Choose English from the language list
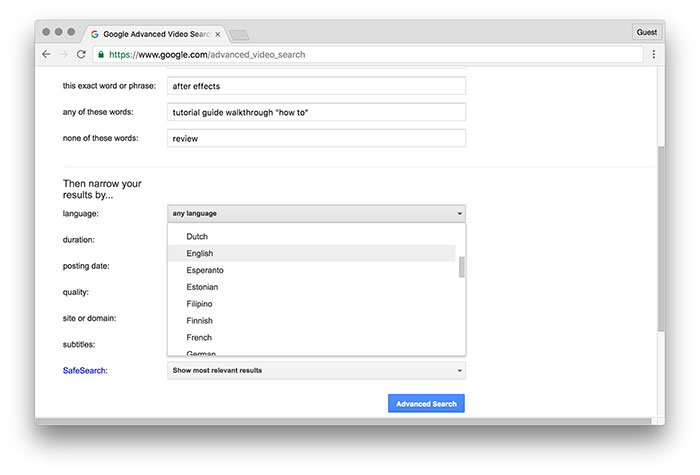Viewport: 700px width, 475px height. (x=200, y=254)
